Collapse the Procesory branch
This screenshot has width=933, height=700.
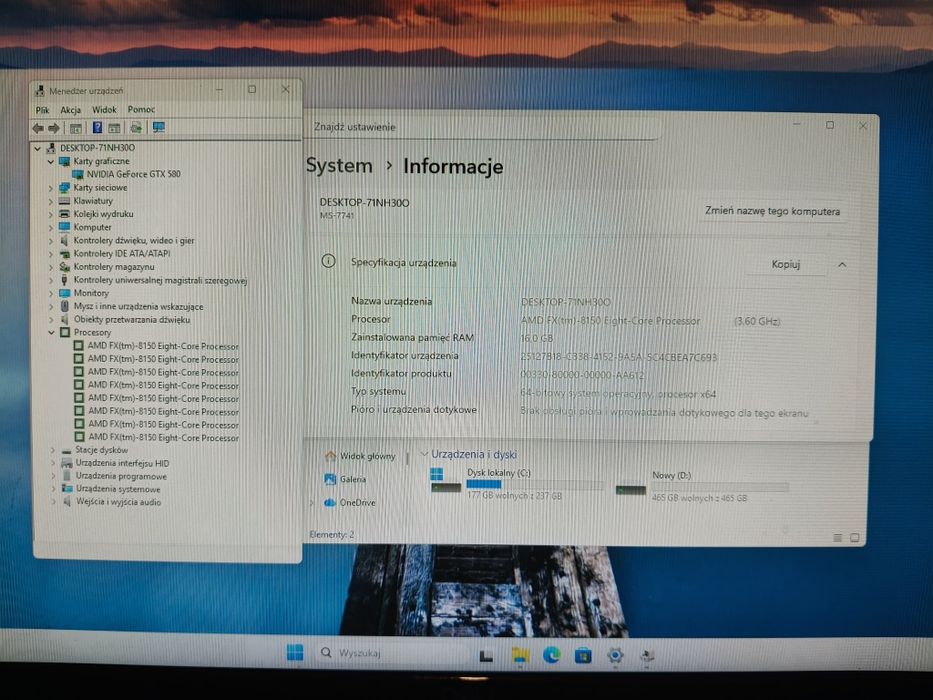(x=51, y=333)
